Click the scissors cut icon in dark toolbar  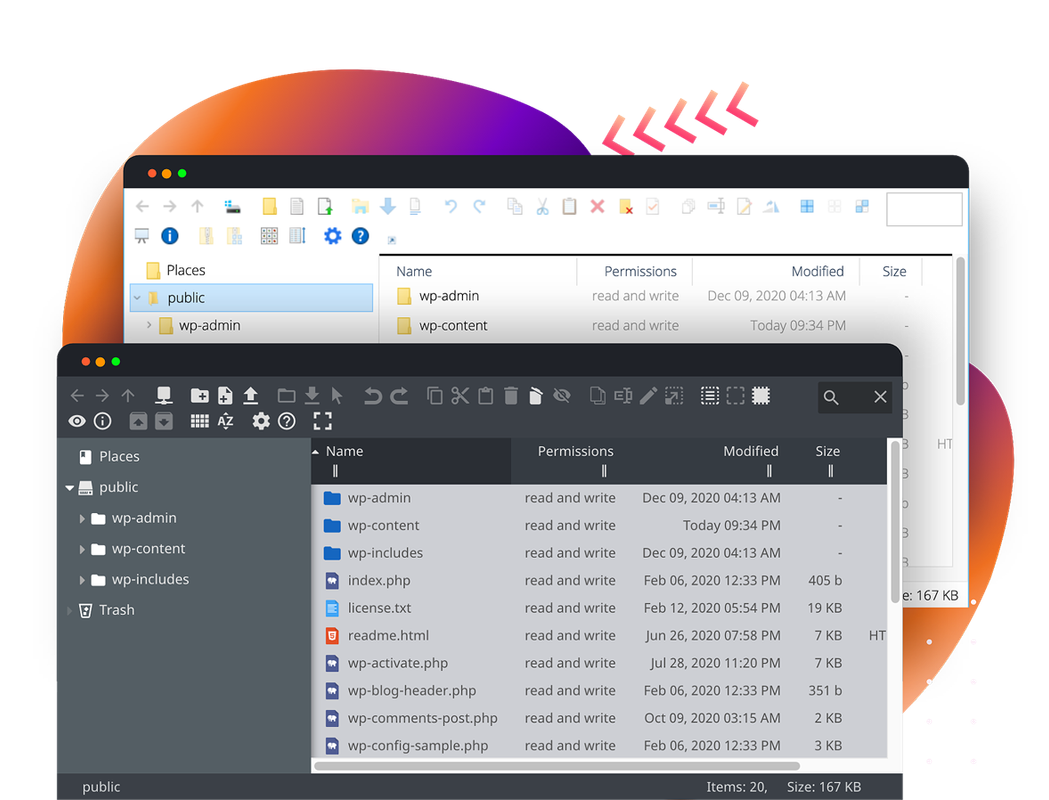point(460,395)
